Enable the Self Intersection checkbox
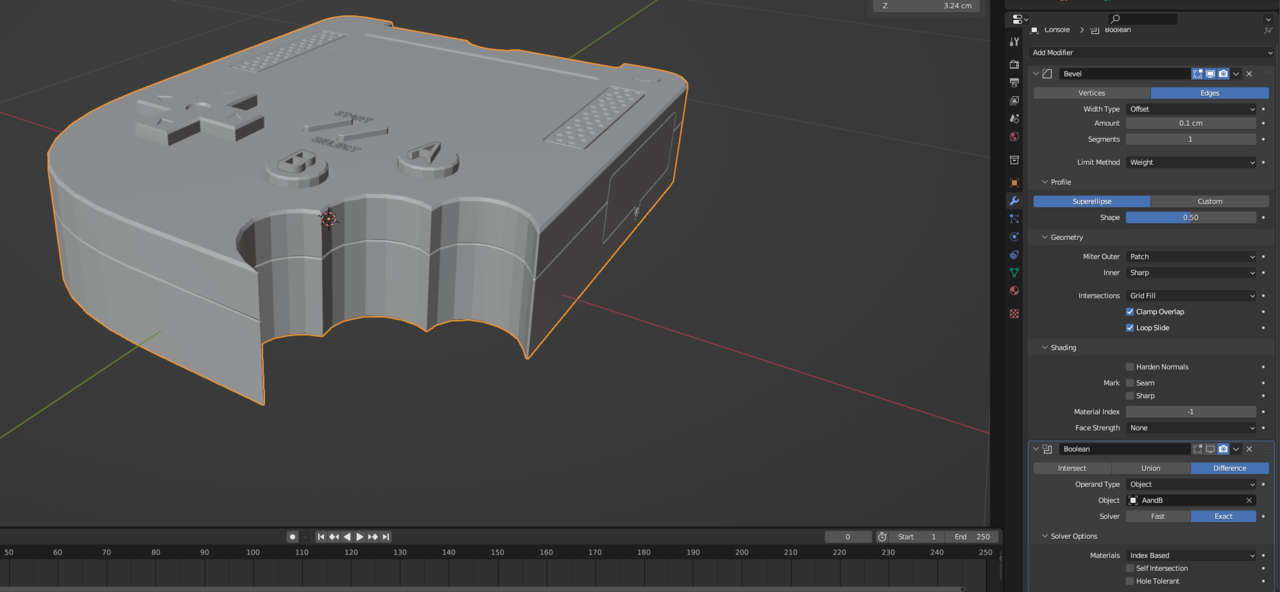The image size is (1280, 592). coord(1130,569)
